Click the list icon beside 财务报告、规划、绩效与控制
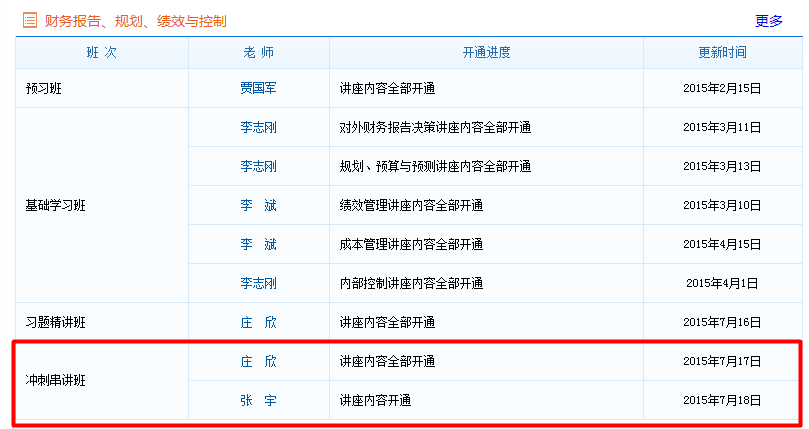The width and height of the screenshot is (810, 429). point(30,21)
